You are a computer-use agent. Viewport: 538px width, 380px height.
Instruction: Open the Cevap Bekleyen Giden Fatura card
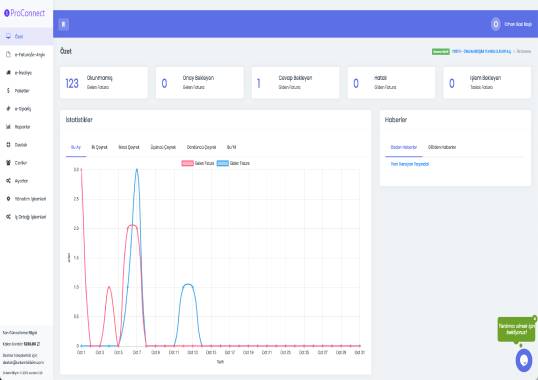pos(295,83)
